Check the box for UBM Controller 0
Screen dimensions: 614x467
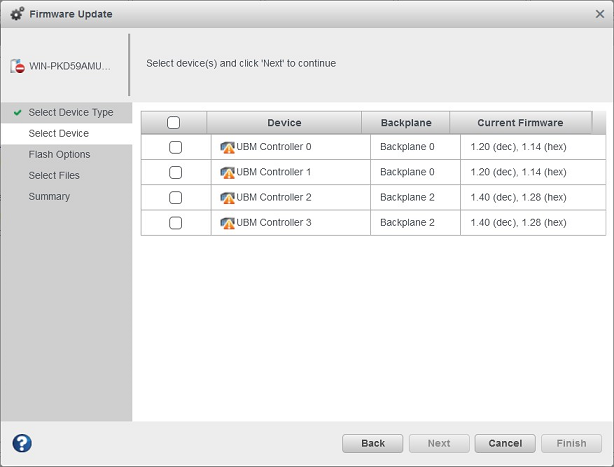point(176,147)
